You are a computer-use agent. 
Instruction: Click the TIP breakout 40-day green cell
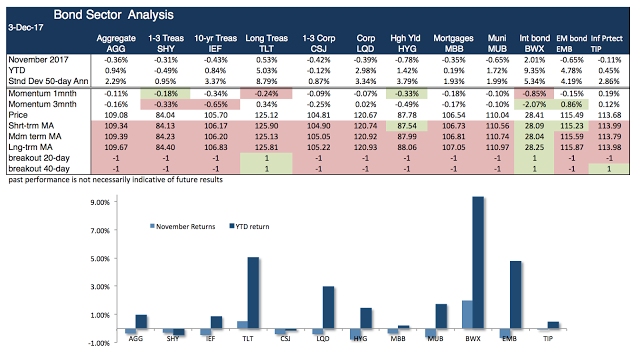point(609,169)
